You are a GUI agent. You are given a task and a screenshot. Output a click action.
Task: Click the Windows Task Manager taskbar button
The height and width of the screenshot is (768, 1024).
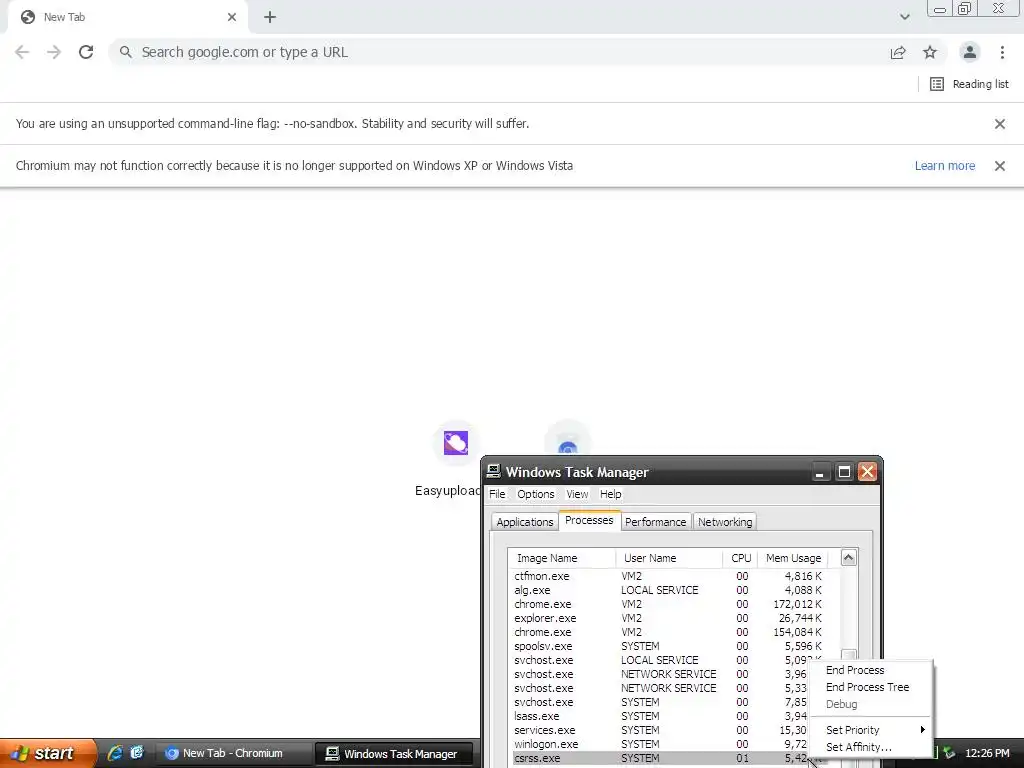[x=394, y=754]
